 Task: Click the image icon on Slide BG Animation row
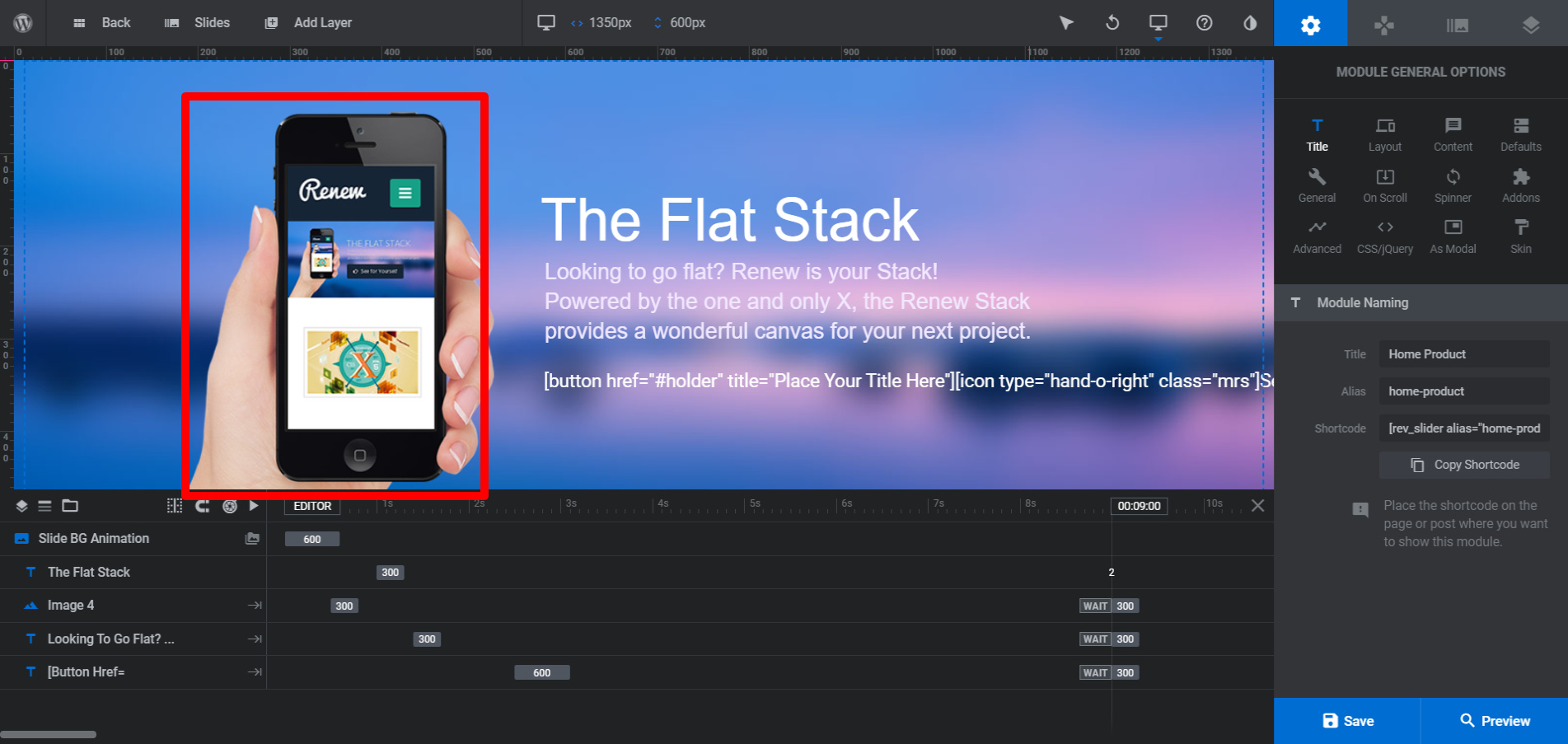252,539
